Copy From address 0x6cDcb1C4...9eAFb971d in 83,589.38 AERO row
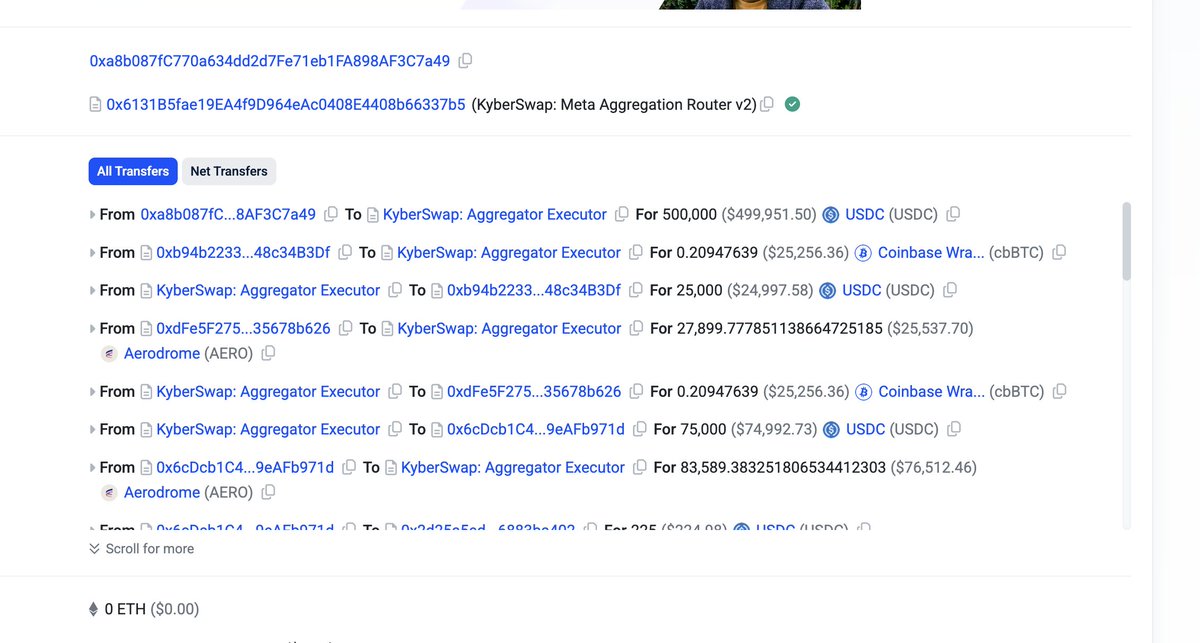 (349, 467)
